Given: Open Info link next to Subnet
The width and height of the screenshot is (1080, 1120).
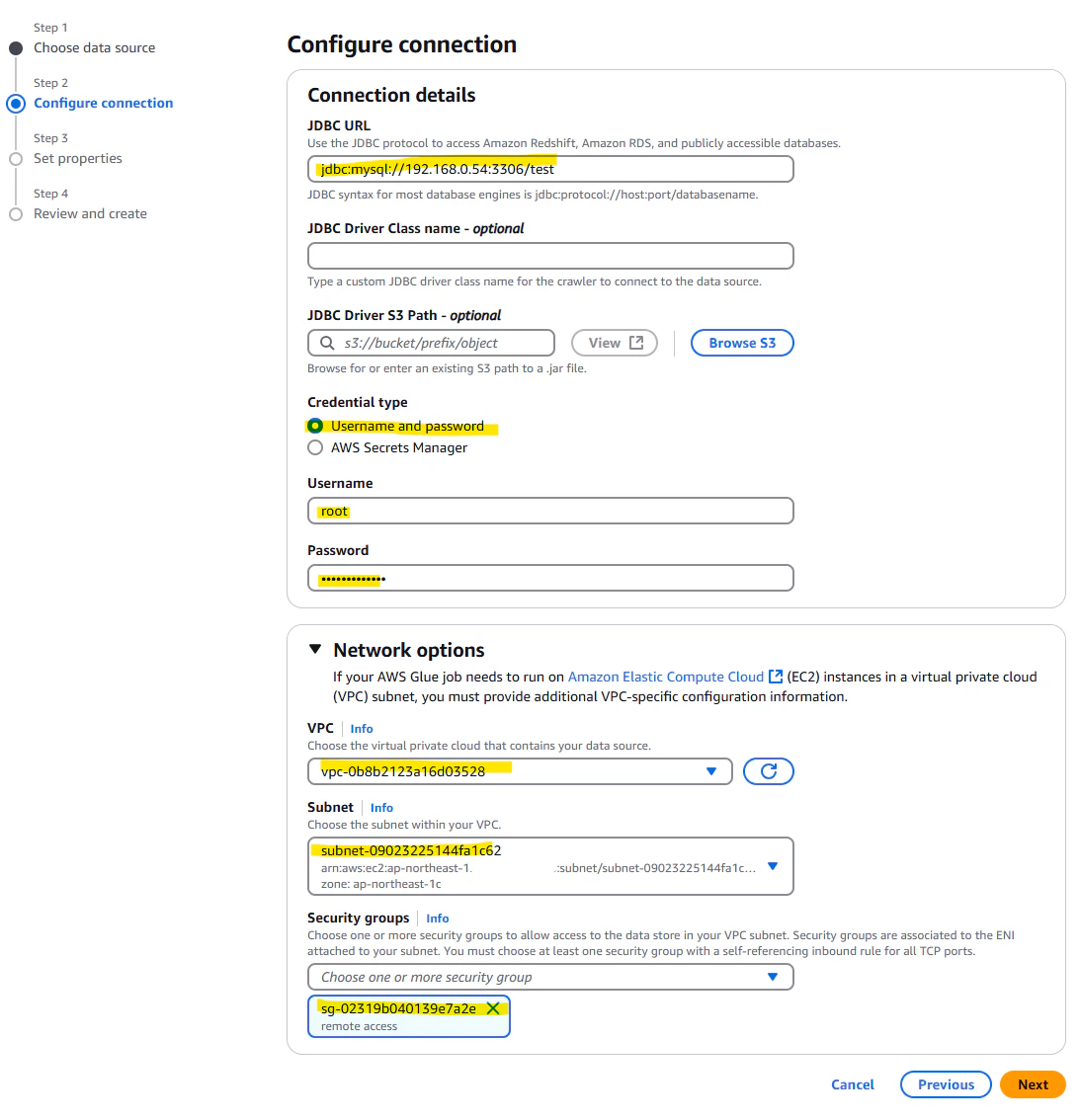Looking at the screenshot, I should click(x=381, y=808).
